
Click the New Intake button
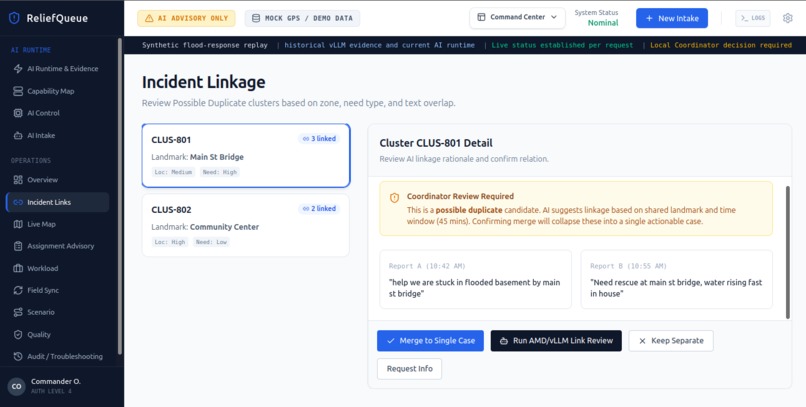(x=672, y=18)
